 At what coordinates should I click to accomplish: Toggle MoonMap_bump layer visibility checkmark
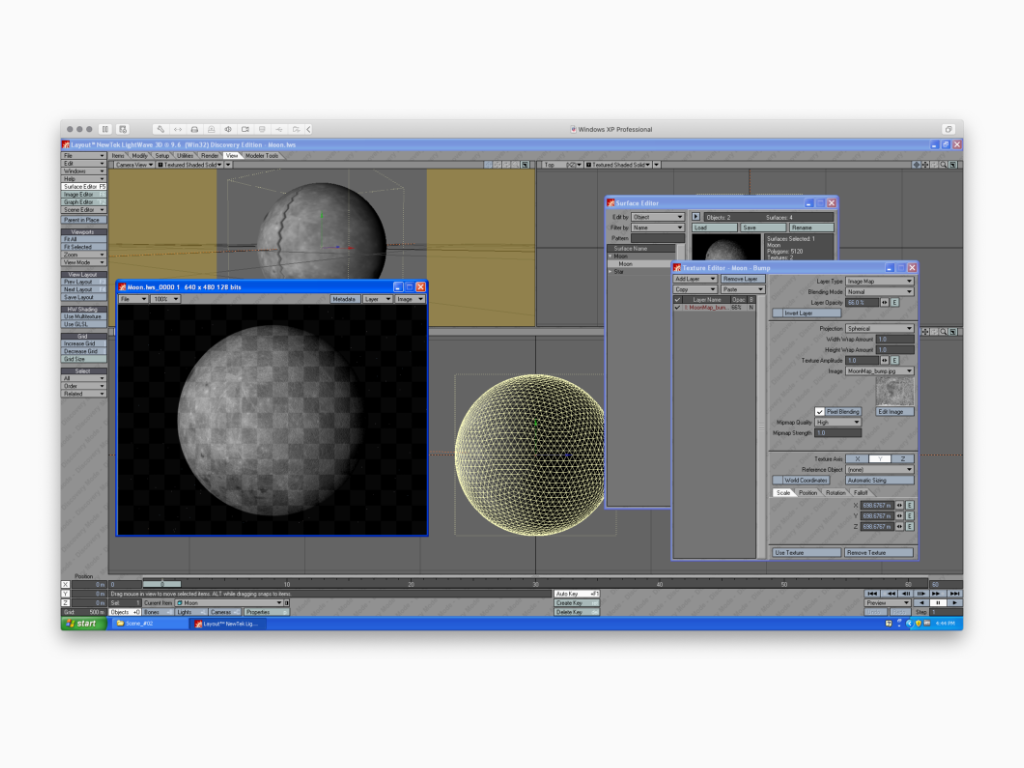[677, 307]
